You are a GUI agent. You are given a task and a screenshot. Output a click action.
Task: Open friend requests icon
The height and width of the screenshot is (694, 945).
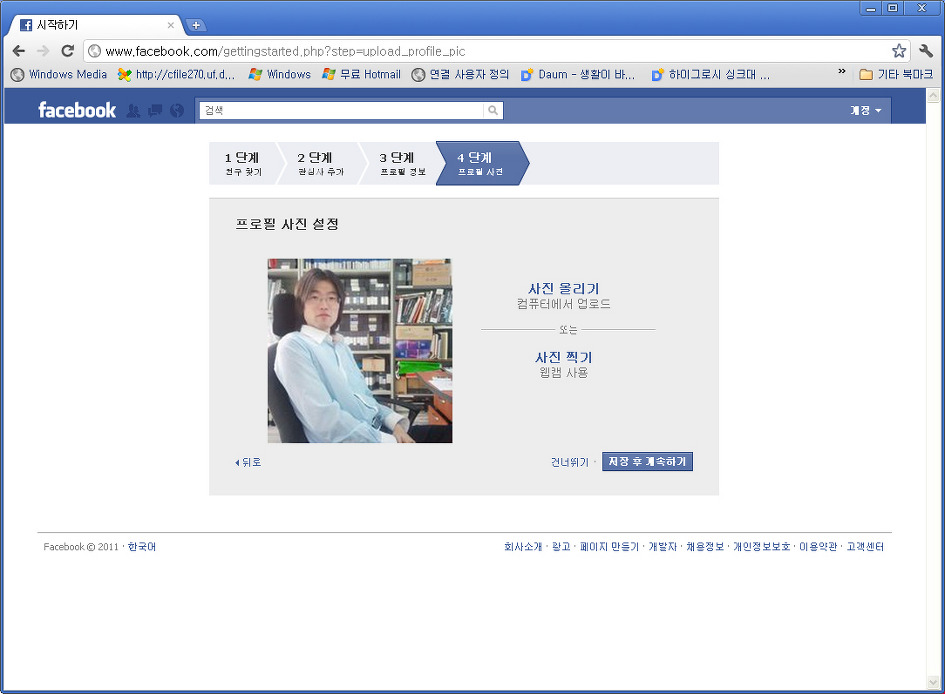[x=133, y=110]
